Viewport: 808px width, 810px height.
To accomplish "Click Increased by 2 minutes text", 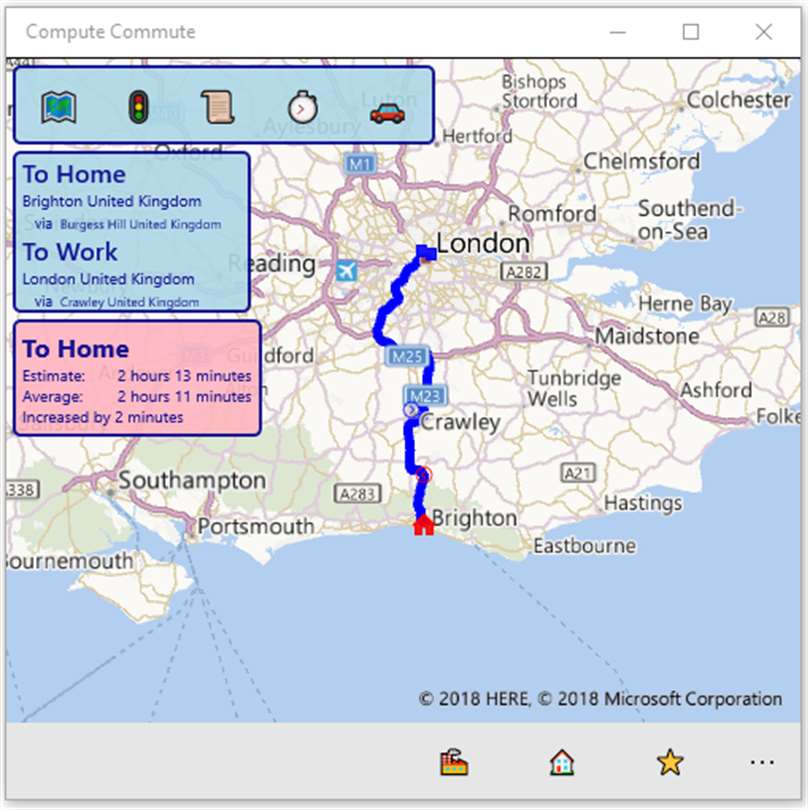I will click(103, 417).
